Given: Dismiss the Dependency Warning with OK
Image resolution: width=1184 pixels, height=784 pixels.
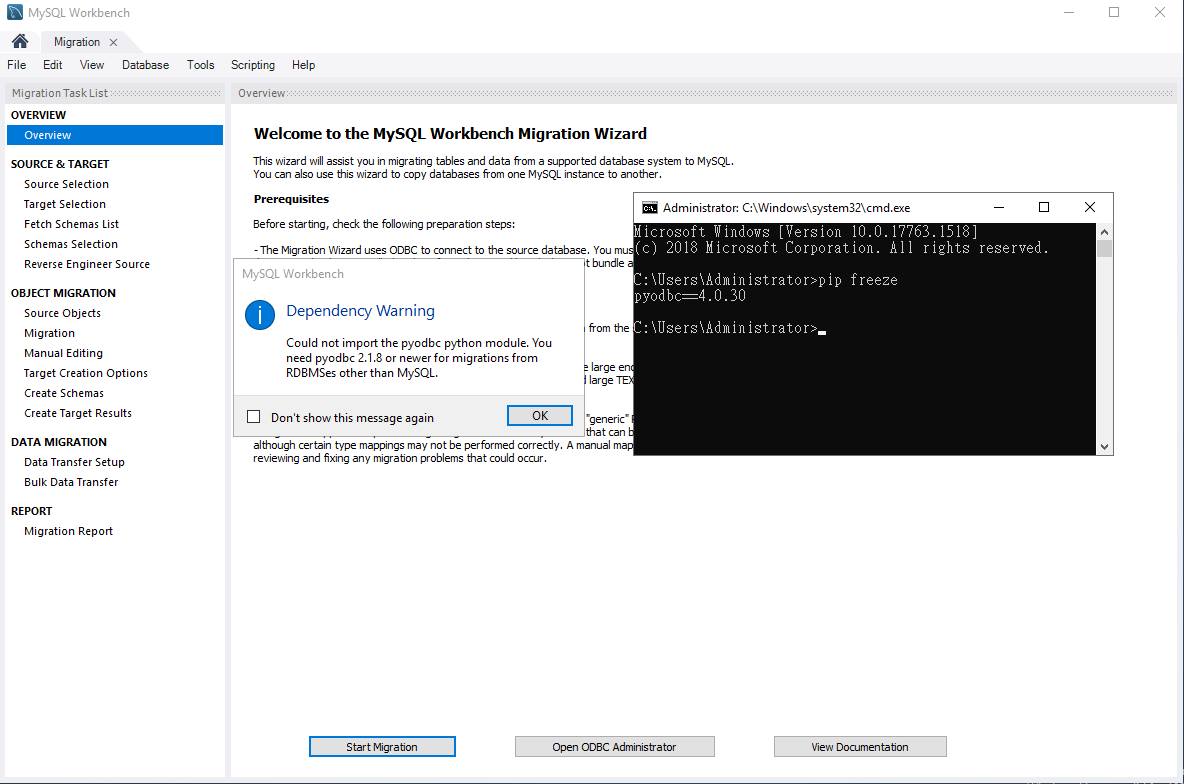Looking at the screenshot, I should point(540,415).
